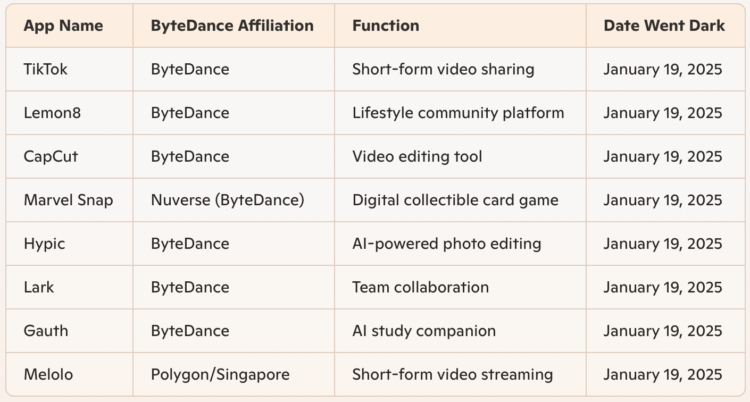This screenshot has width=750, height=402.
Task: Click the Nuverse (ByteDance) affiliation cell
Action: coord(227,200)
